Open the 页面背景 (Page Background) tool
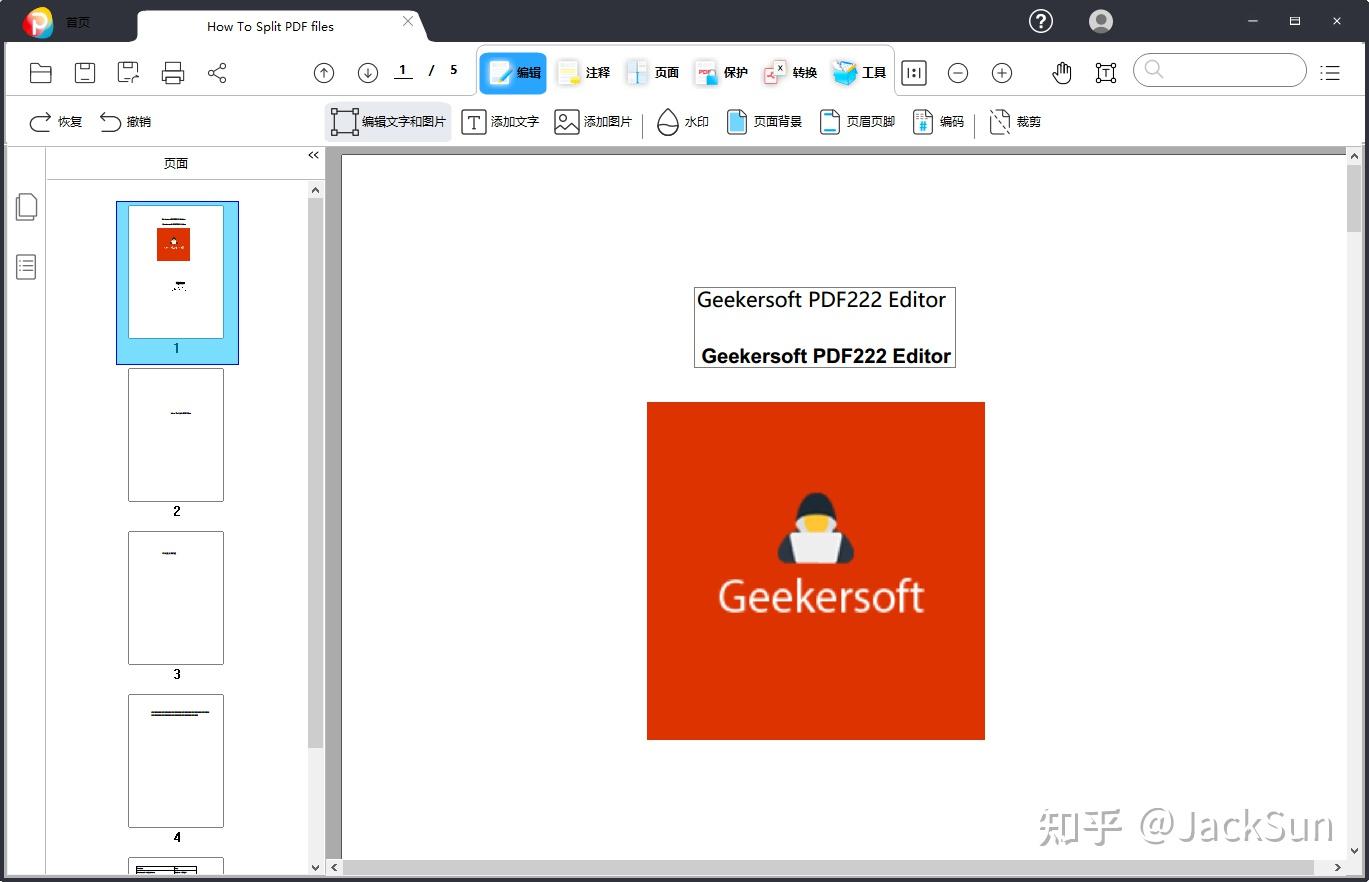 tap(764, 121)
